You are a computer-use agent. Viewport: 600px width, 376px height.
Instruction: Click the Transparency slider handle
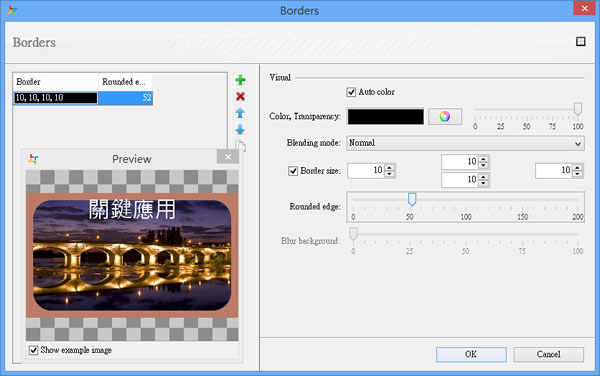pos(578,109)
